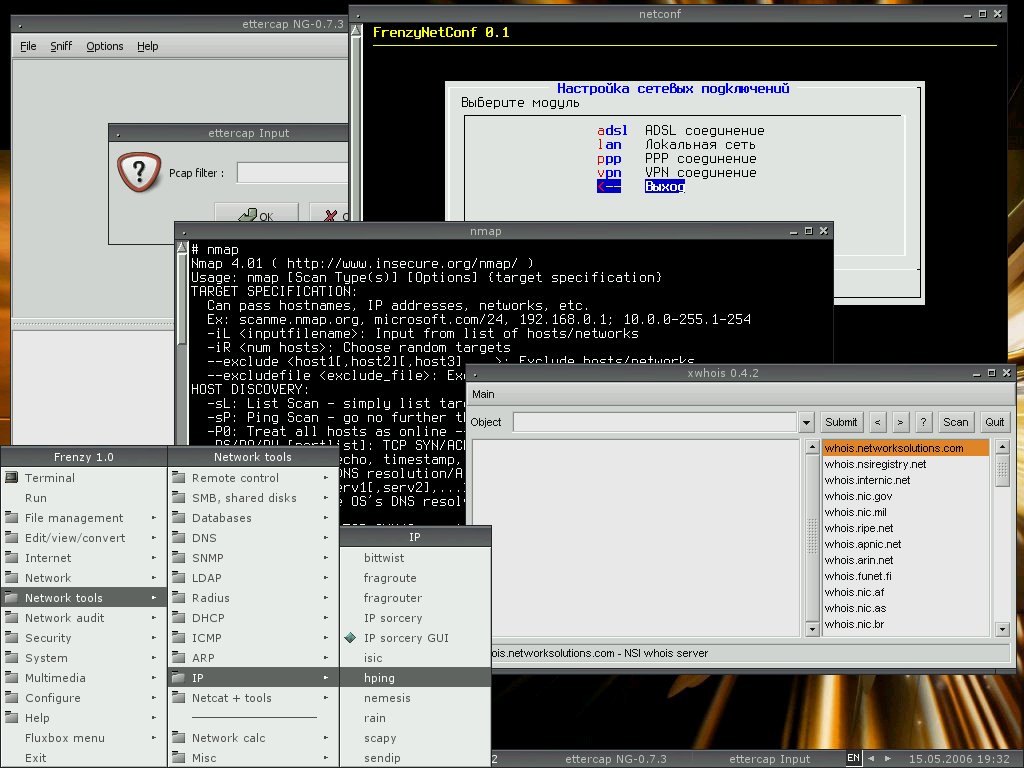Select Run in the Frenzy menu
This screenshot has width=1024, height=768.
point(84,498)
